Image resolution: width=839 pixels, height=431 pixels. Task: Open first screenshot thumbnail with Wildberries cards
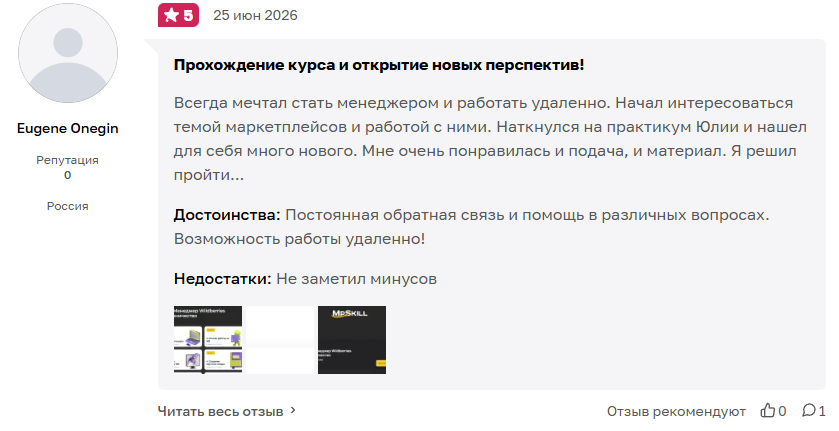point(208,340)
